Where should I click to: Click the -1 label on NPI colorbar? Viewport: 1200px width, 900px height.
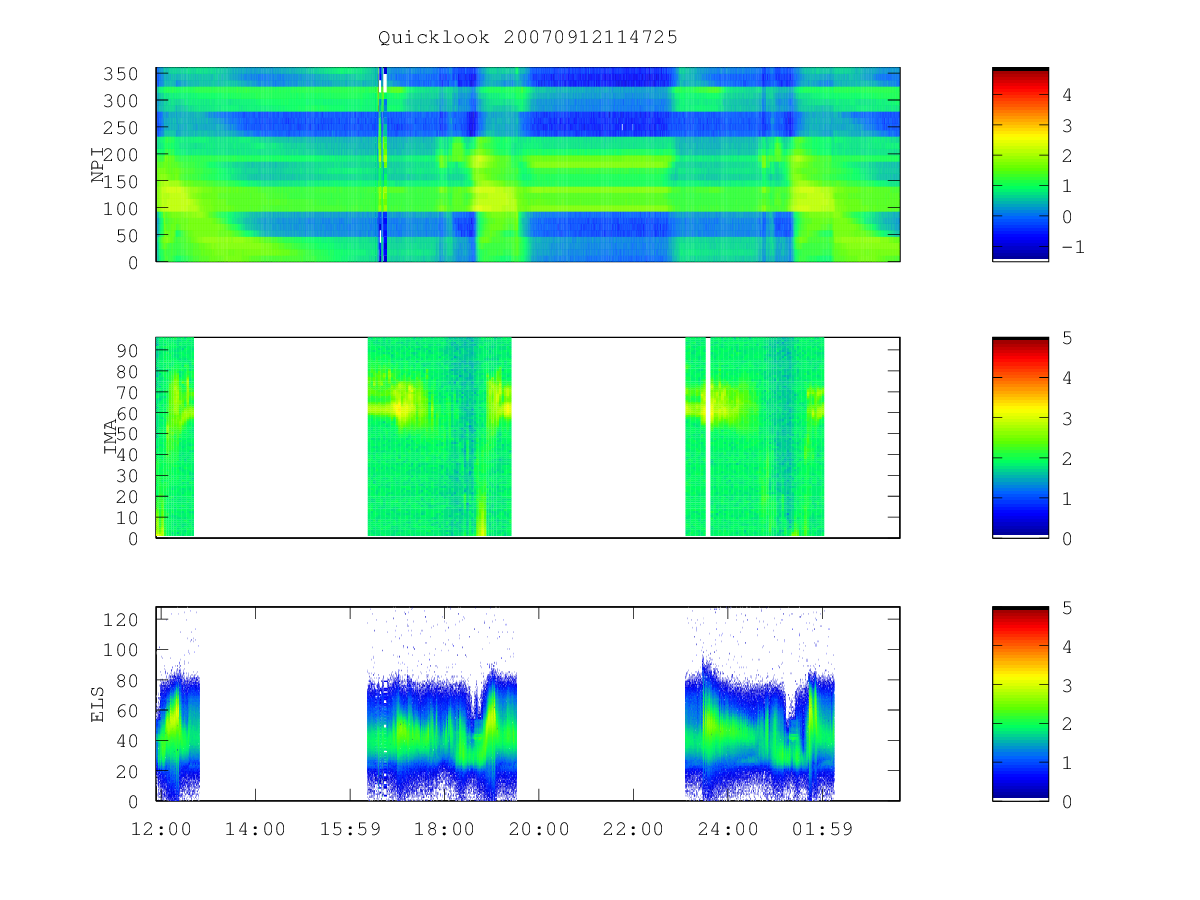point(1072,247)
